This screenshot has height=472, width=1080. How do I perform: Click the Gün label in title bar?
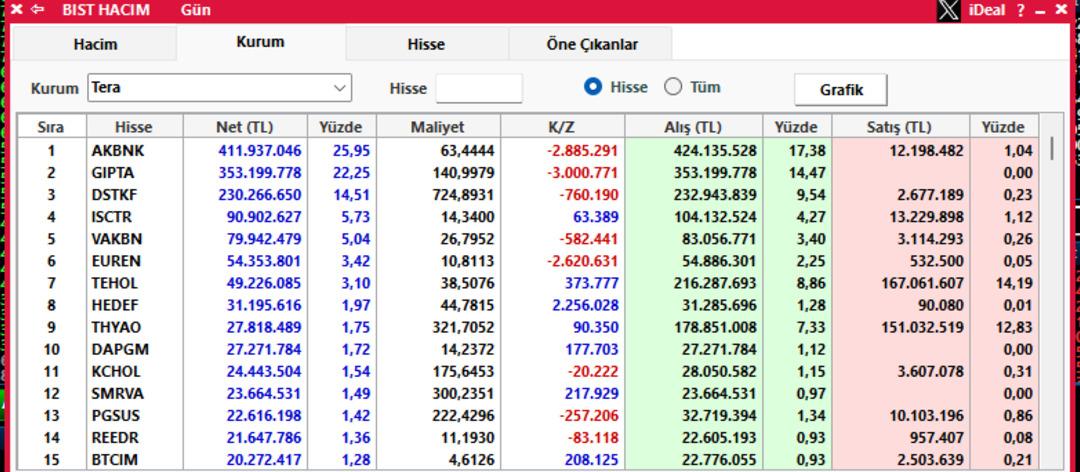196,10
